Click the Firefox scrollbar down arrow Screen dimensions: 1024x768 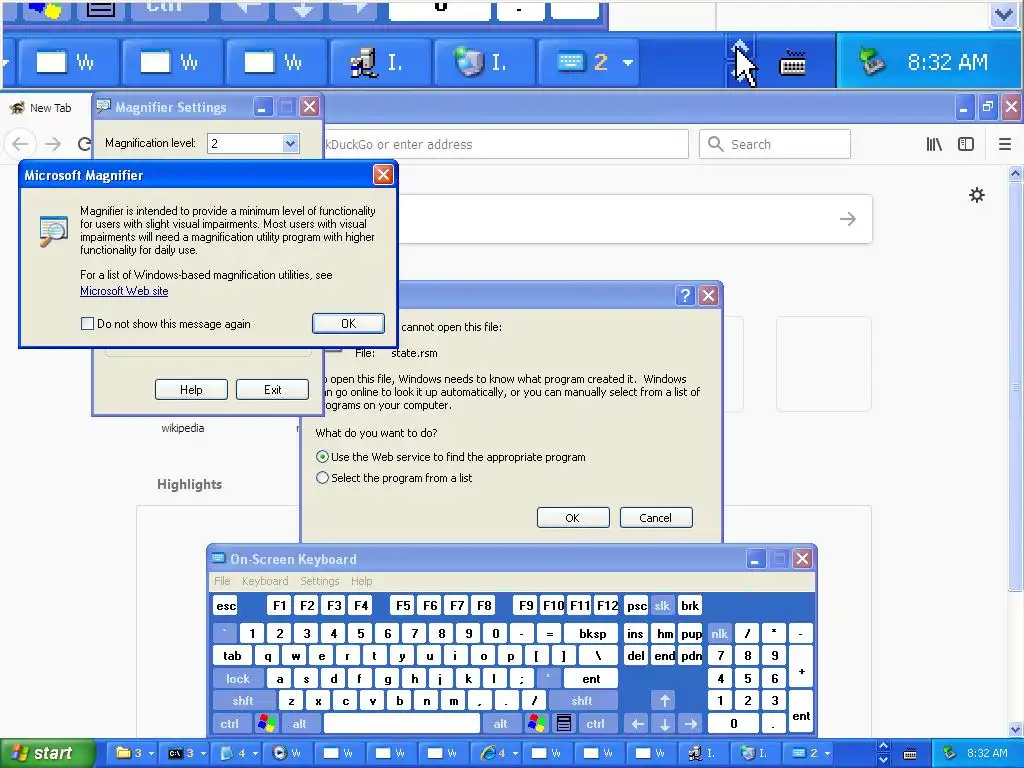tap(1015, 729)
